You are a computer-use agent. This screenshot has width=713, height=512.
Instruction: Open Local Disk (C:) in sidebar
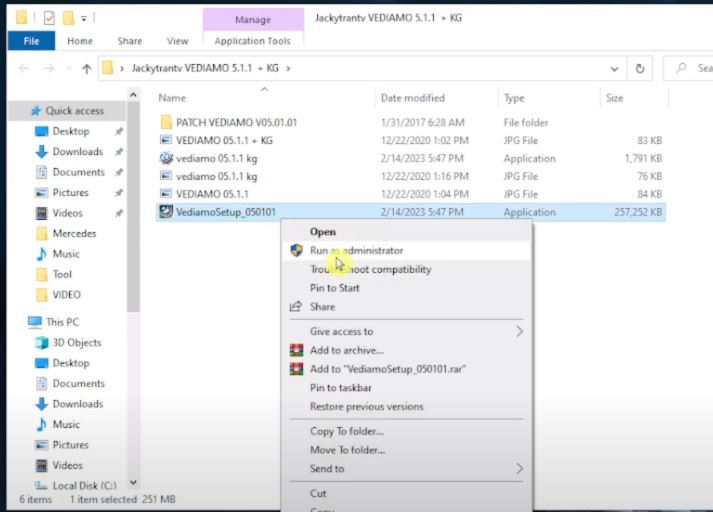(84, 486)
